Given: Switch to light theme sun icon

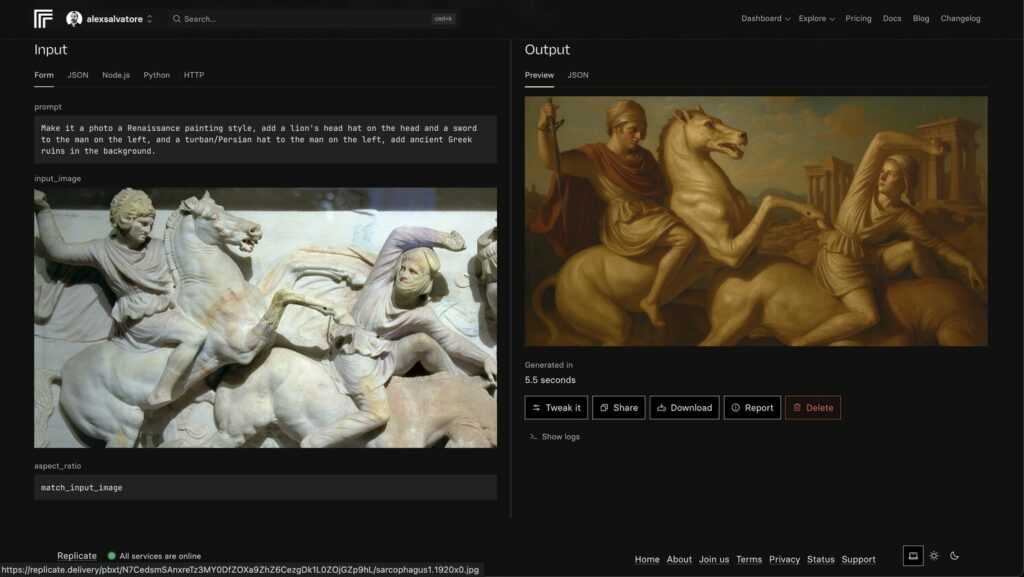Looking at the screenshot, I should pyautogui.click(x=934, y=556).
